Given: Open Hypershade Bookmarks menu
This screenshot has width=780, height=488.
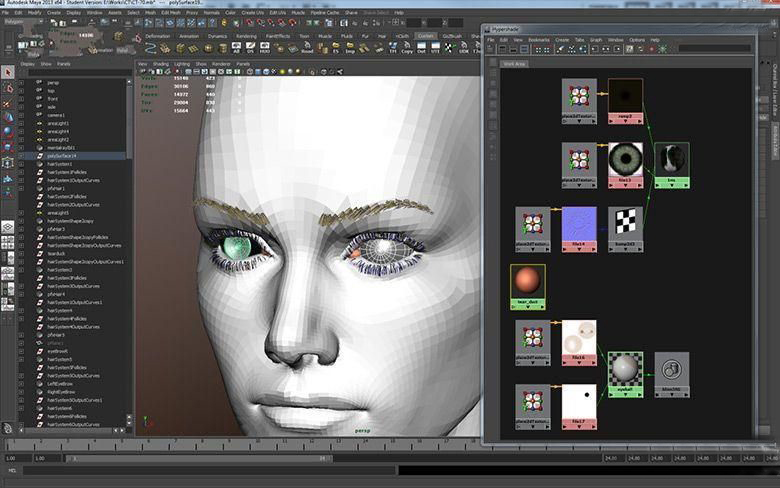Looking at the screenshot, I should 539,40.
